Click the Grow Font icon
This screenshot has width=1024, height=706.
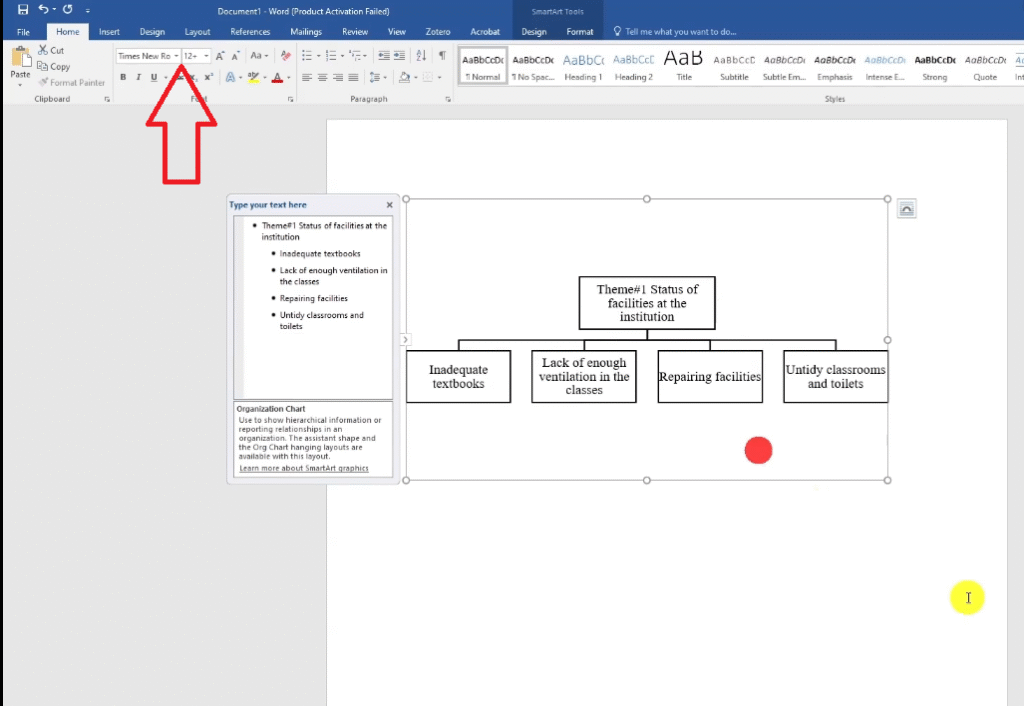coord(220,56)
